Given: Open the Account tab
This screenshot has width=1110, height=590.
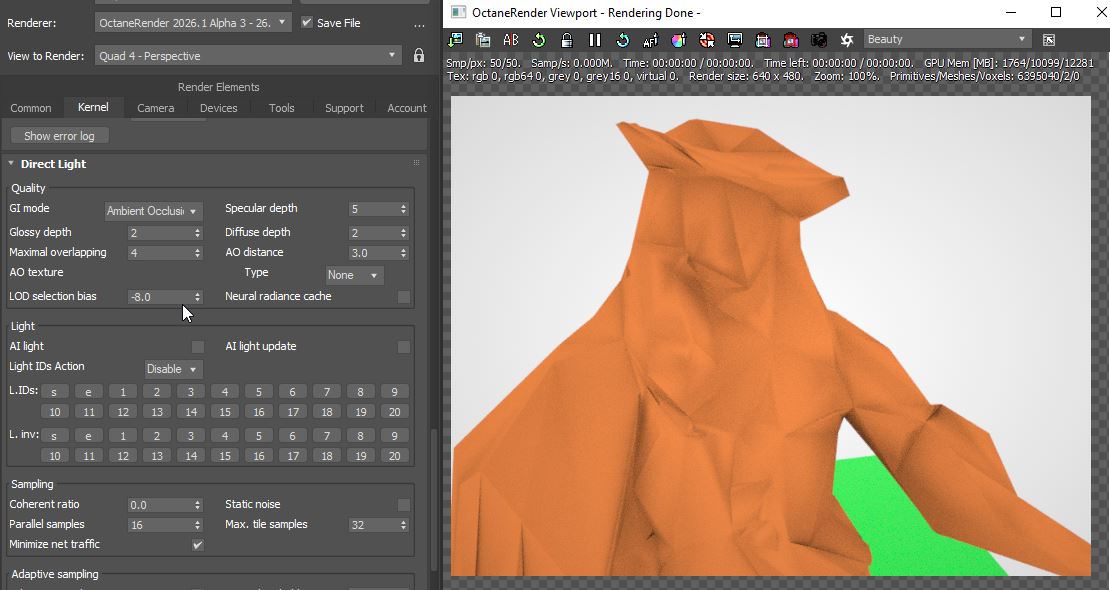Looking at the screenshot, I should (406, 108).
